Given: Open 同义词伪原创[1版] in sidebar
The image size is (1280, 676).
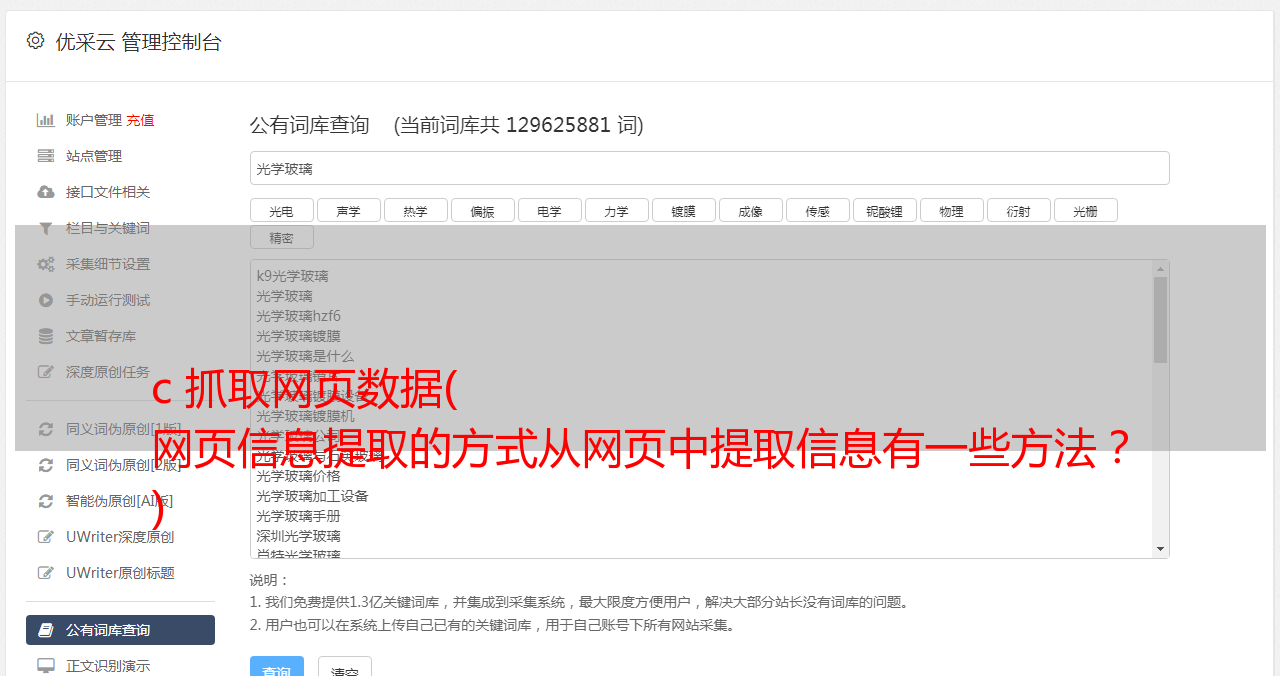Looking at the screenshot, I should coord(123,429).
